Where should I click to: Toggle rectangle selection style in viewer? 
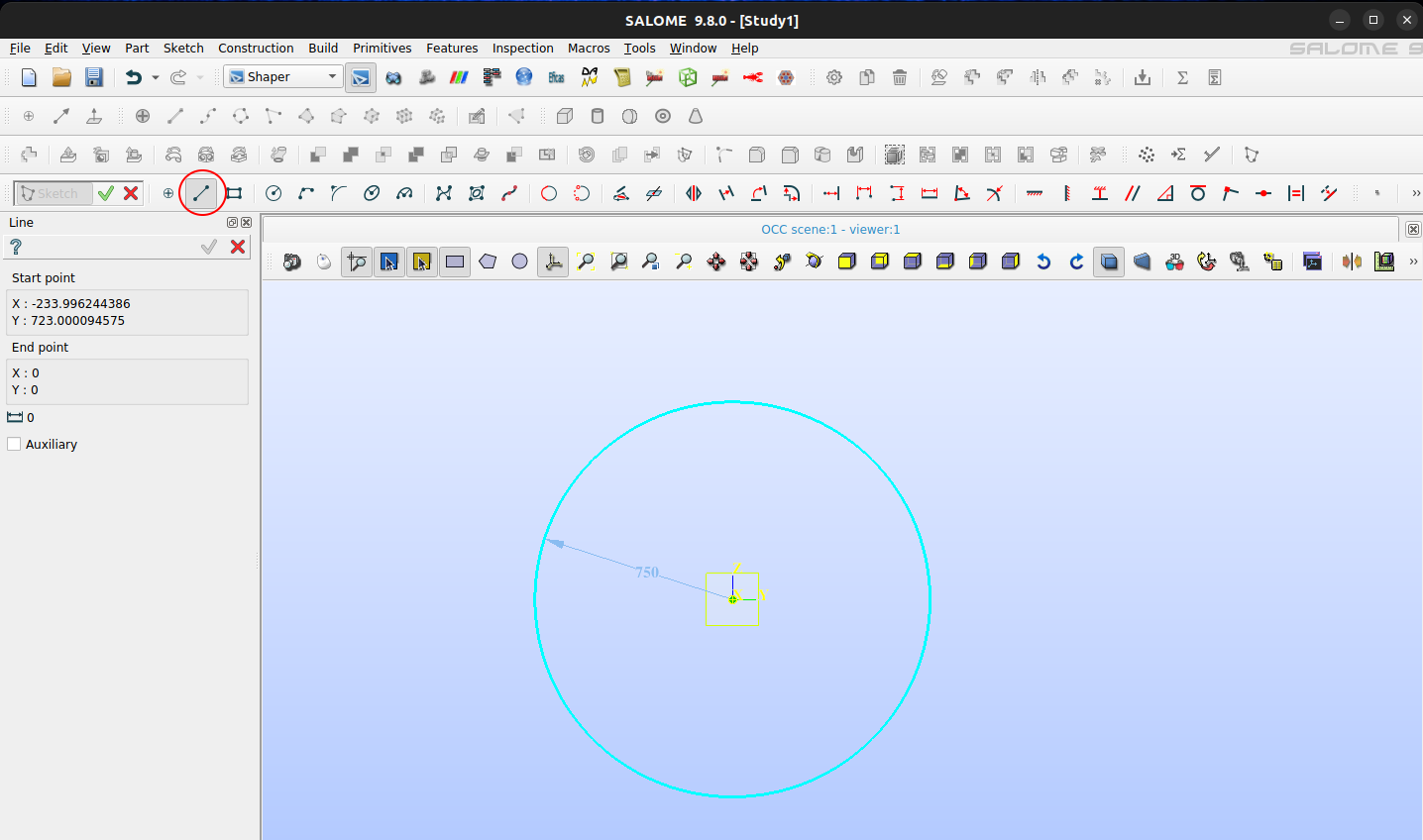pyautogui.click(x=455, y=262)
